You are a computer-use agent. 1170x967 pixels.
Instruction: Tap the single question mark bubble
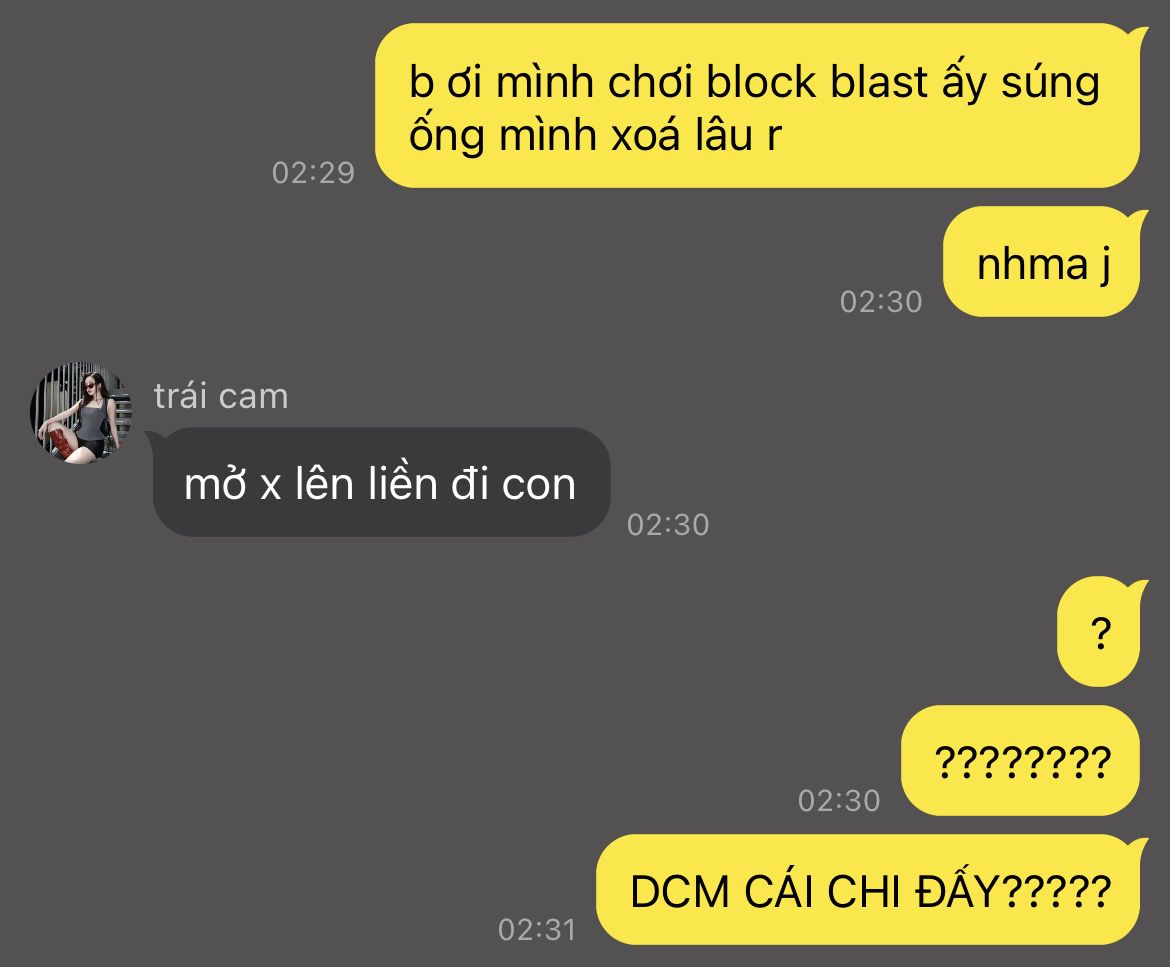1100,632
